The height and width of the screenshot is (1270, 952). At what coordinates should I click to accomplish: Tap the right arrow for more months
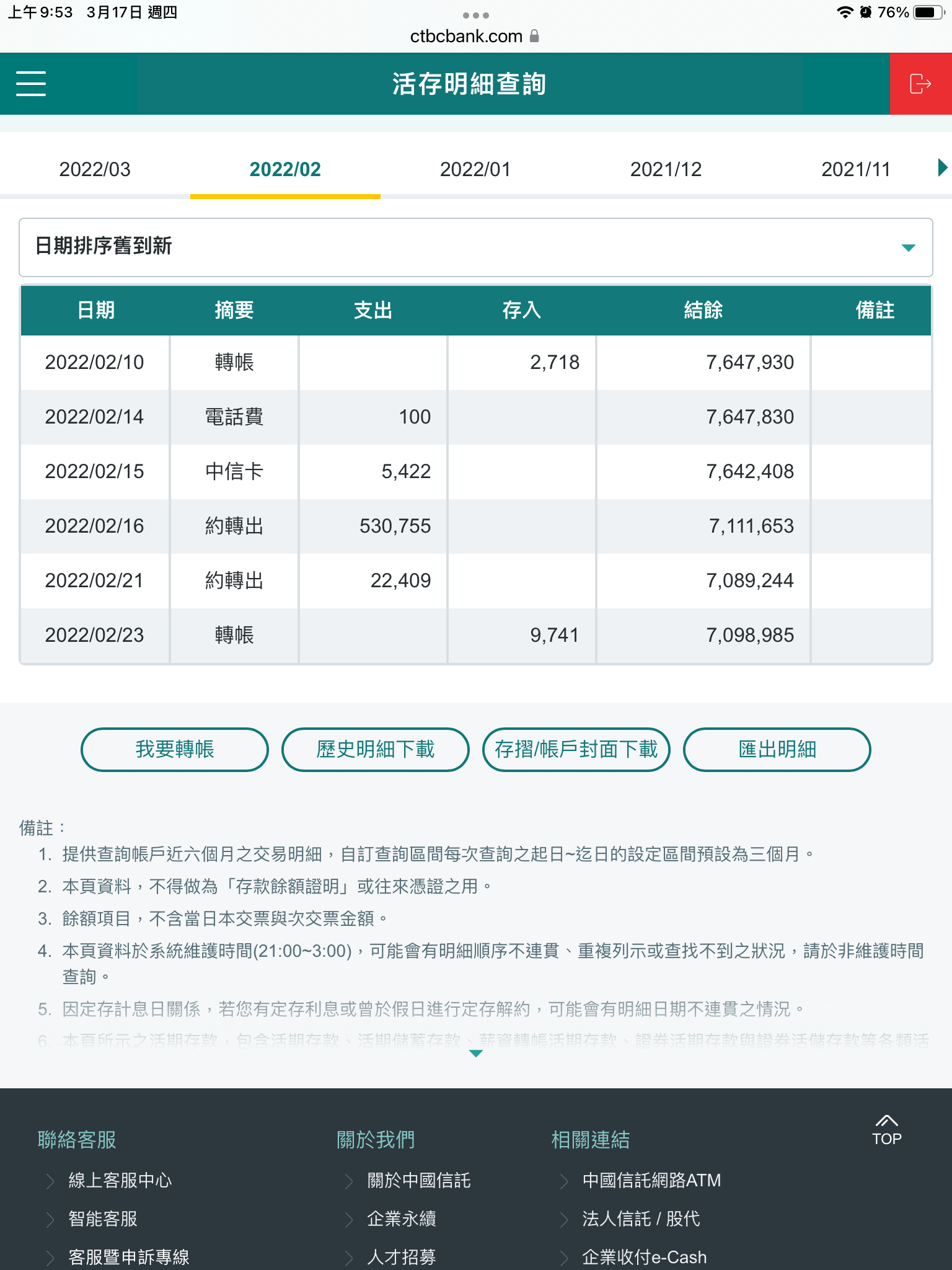coord(942,167)
